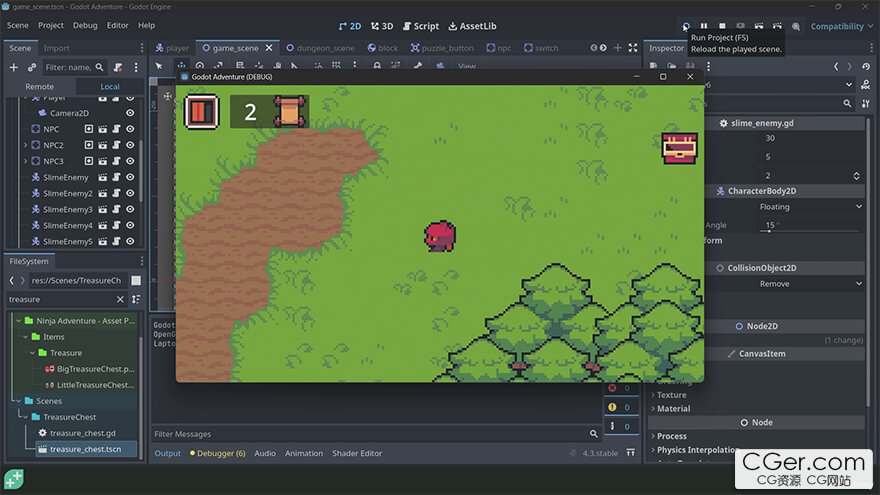This screenshot has height=495, width=880.
Task: Expand the NPC2 node in scene tree
Action: 25,145
